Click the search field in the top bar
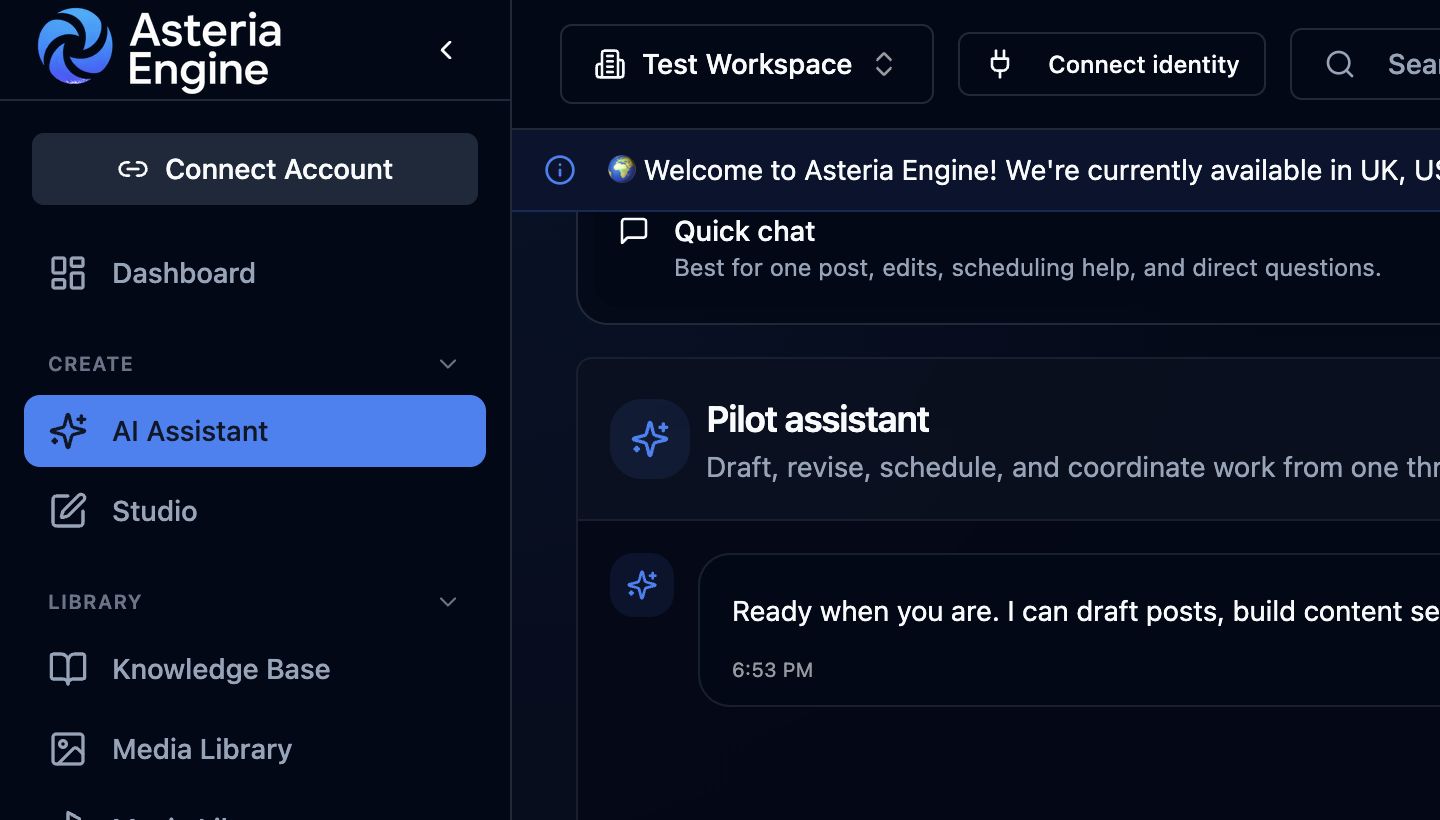 tap(1365, 64)
